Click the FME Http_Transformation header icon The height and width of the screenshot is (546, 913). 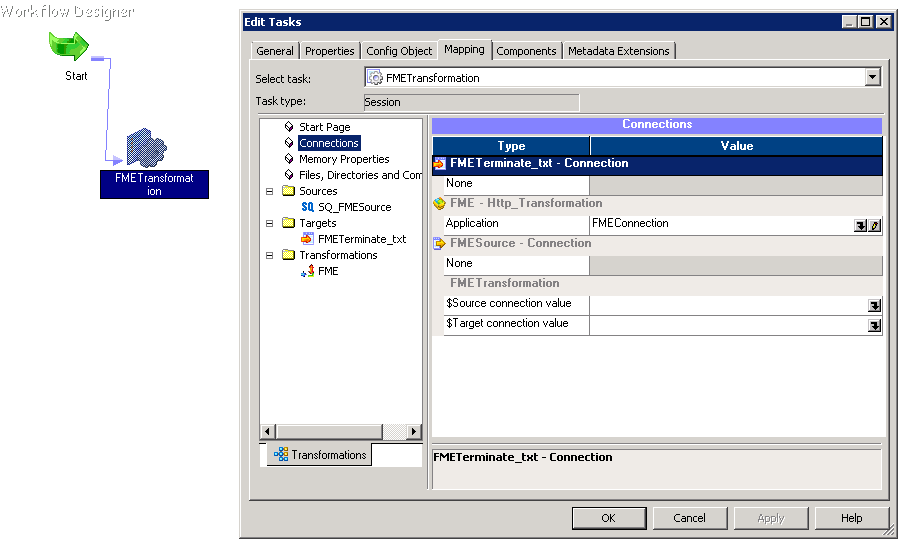pyautogui.click(x=440, y=203)
